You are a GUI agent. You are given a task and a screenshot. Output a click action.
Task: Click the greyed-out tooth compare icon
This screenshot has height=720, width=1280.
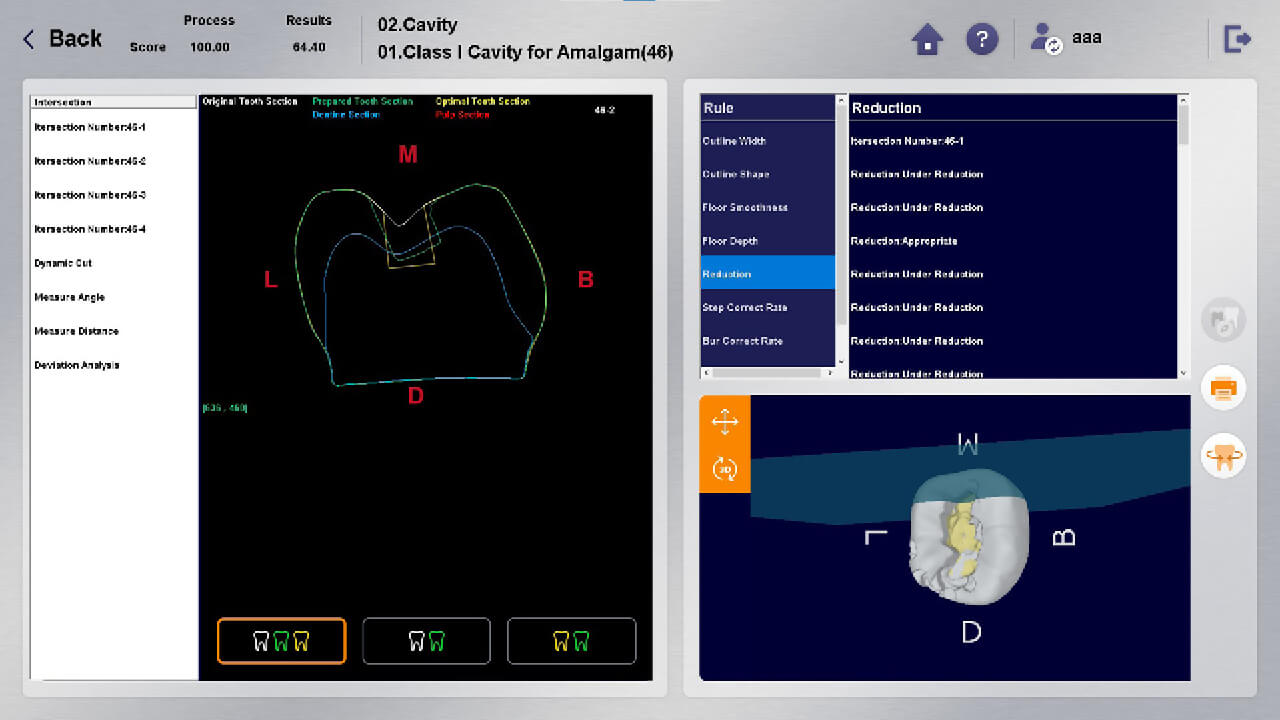(x=1224, y=321)
